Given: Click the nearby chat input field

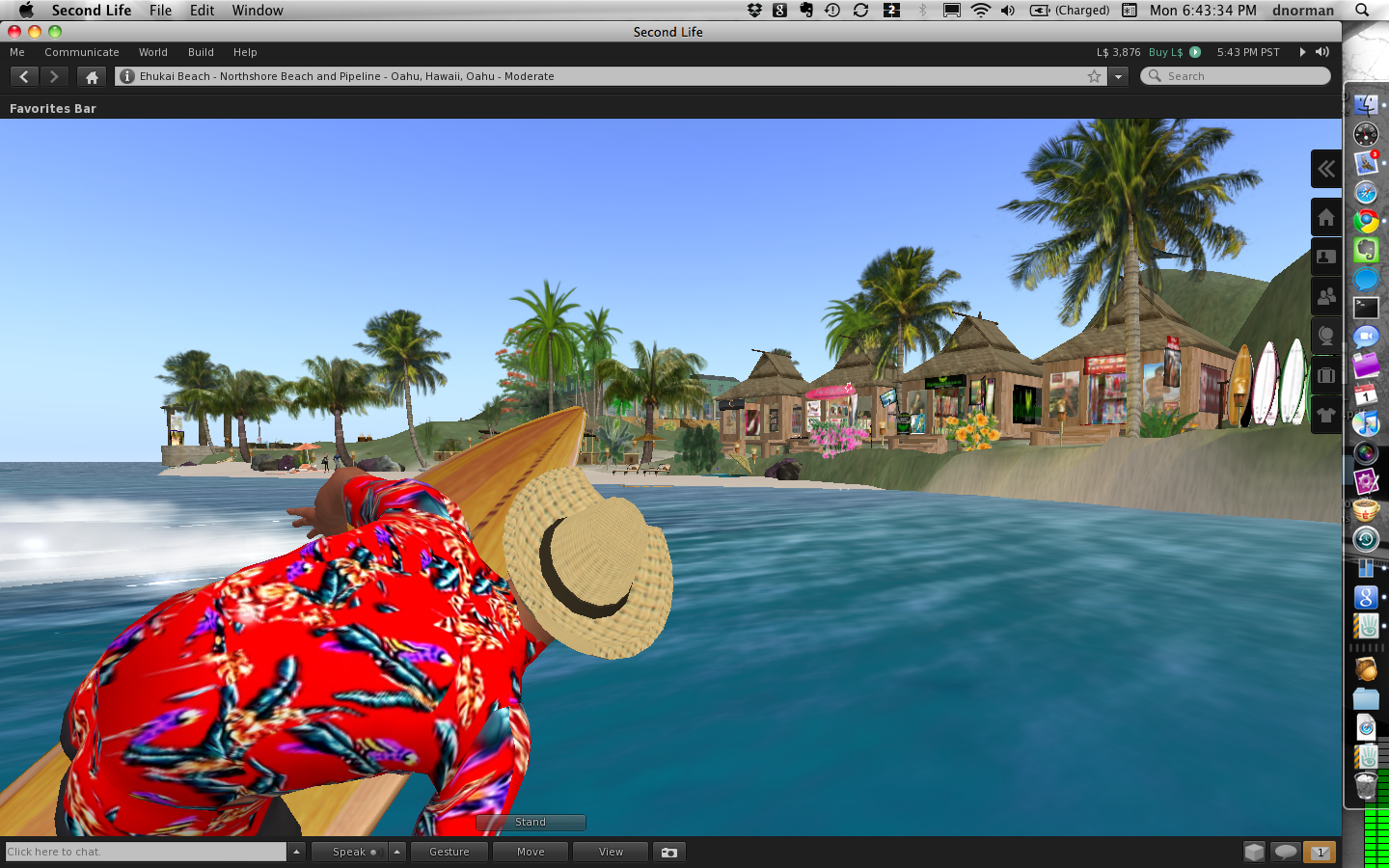Looking at the screenshot, I should tap(146, 852).
